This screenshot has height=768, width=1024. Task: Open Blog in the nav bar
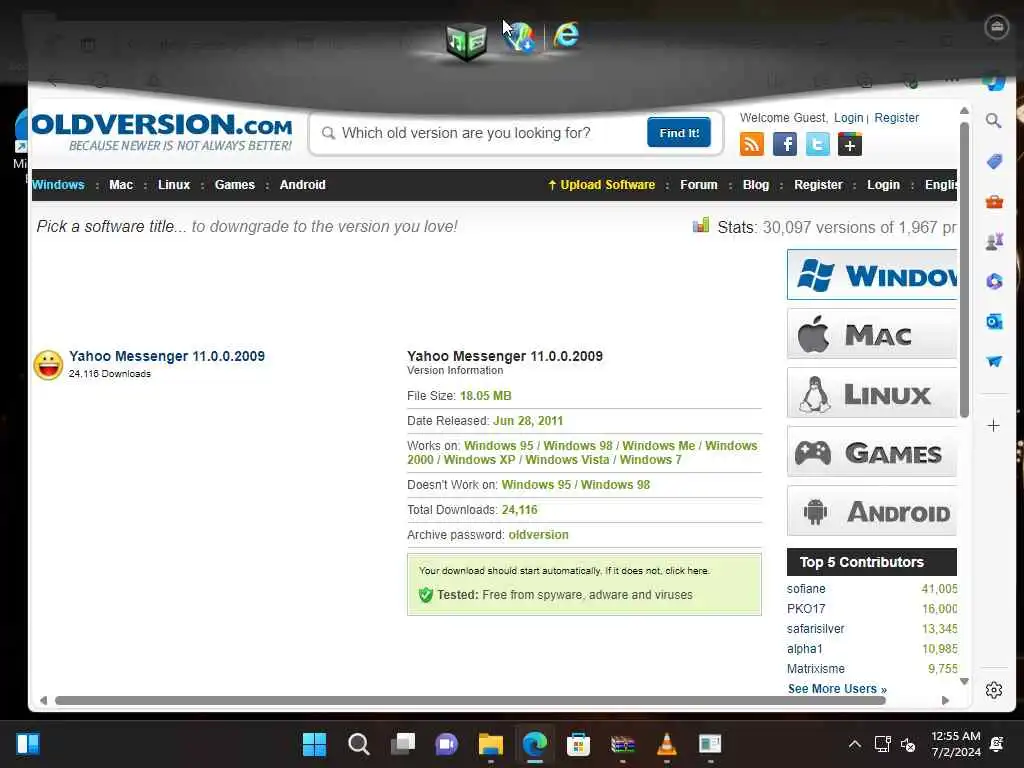pyautogui.click(x=756, y=185)
